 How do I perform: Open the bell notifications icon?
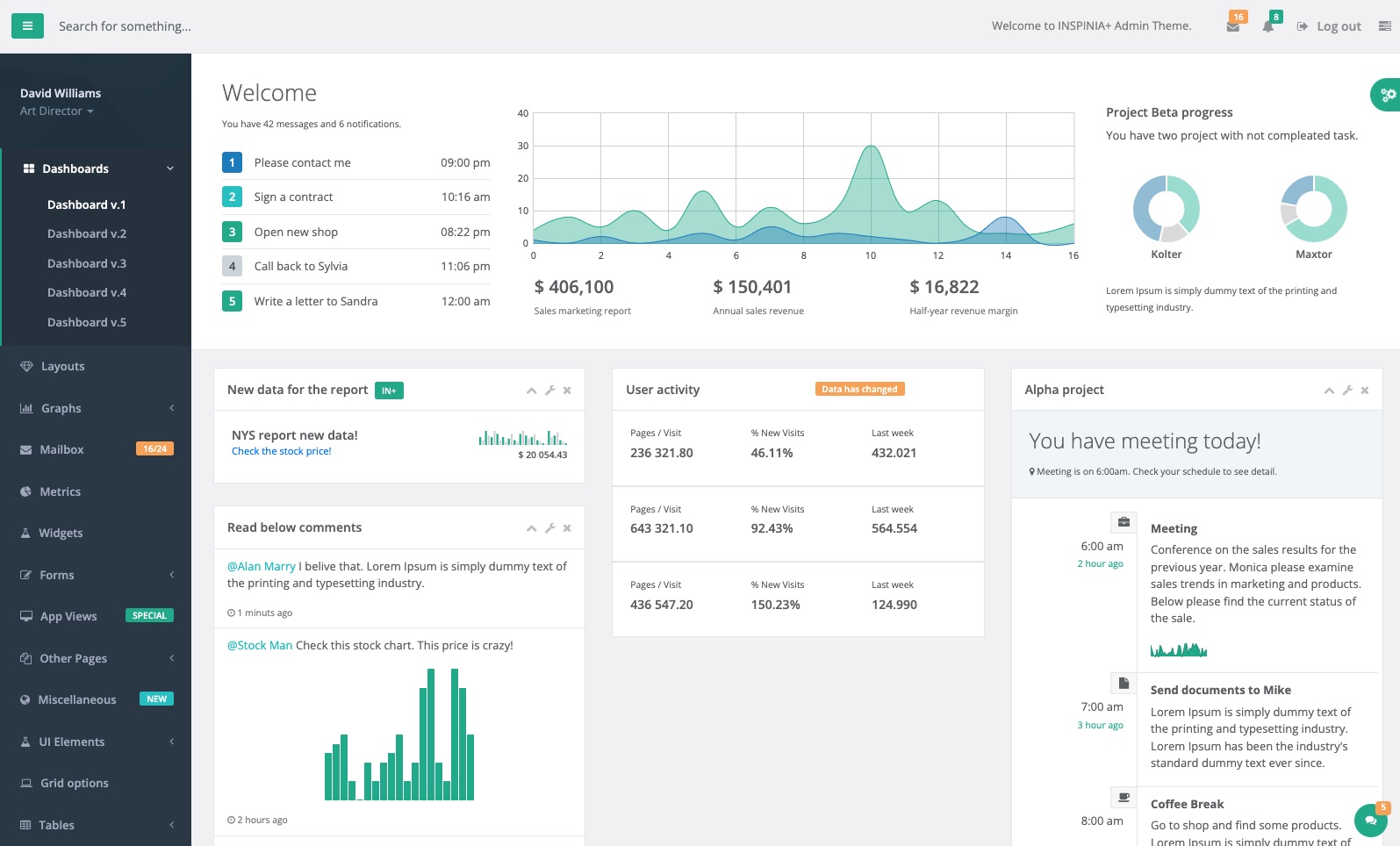tap(1267, 26)
